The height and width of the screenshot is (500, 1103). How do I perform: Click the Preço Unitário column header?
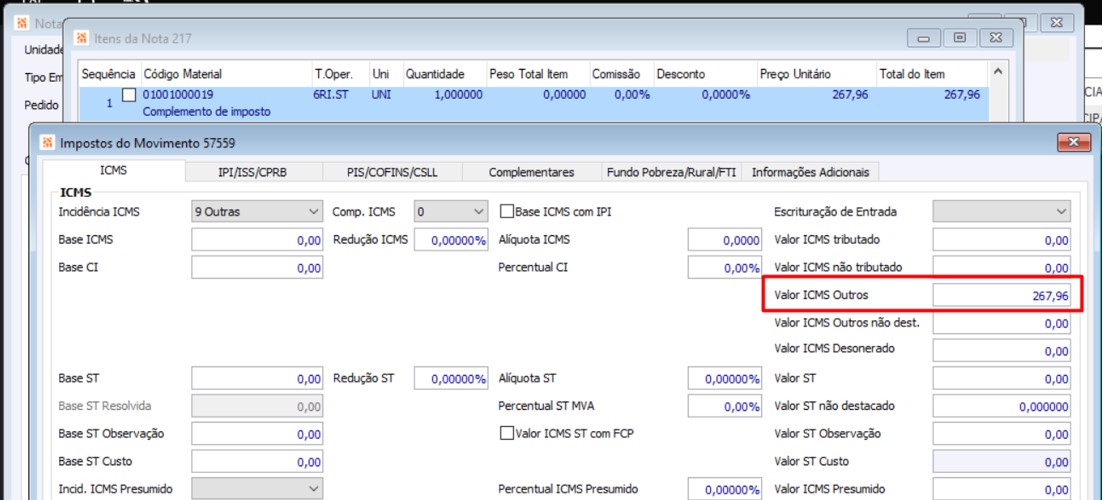click(816, 74)
